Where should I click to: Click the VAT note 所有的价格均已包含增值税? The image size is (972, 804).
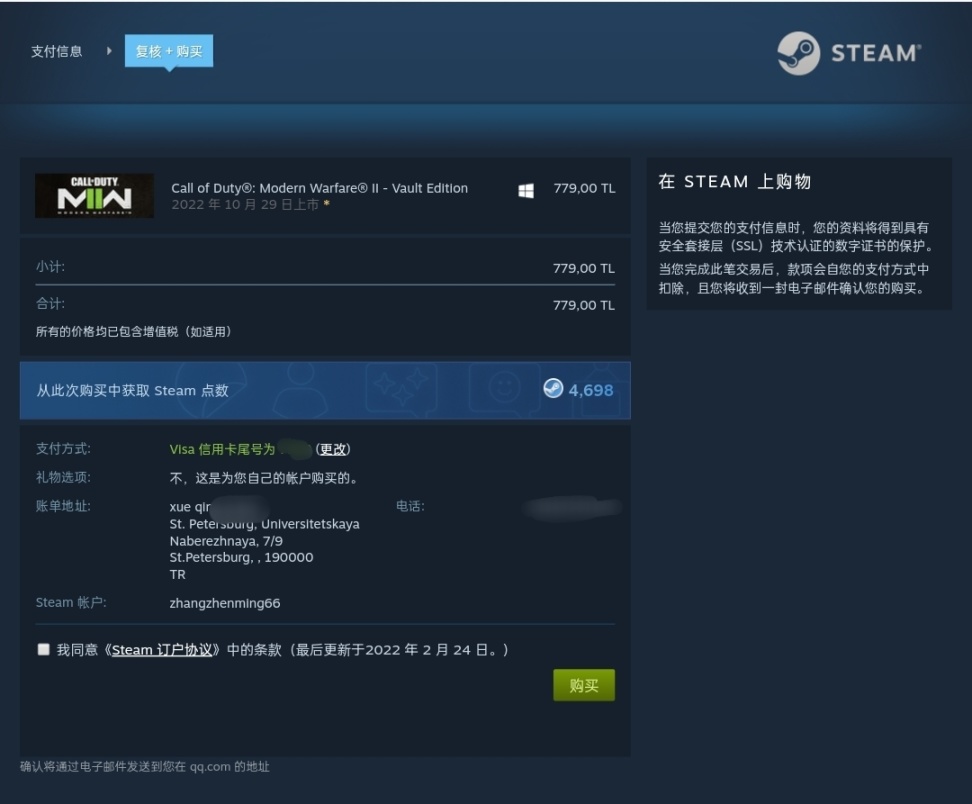(134, 332)
